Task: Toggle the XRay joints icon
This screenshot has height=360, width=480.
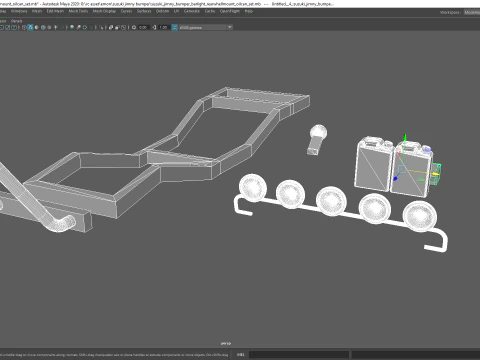Action: [x=123, y=27]
